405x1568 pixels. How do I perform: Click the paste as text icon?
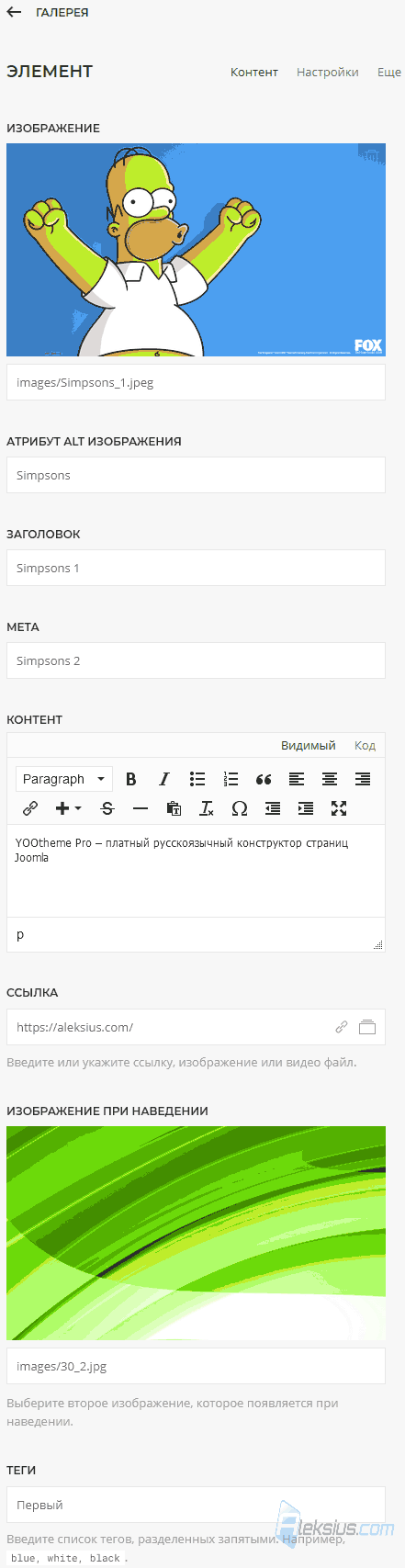(x=174, y=808)
